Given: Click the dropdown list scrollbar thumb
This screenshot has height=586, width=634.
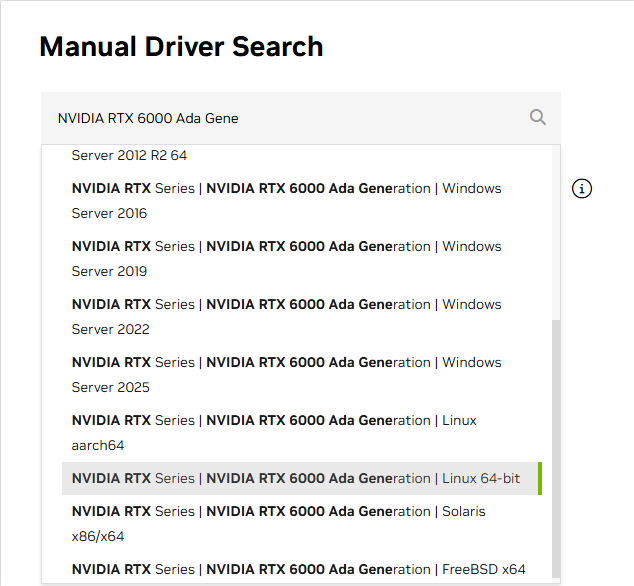Looking at the screenshot, I should pyautogui.click(x=556, y=449).
